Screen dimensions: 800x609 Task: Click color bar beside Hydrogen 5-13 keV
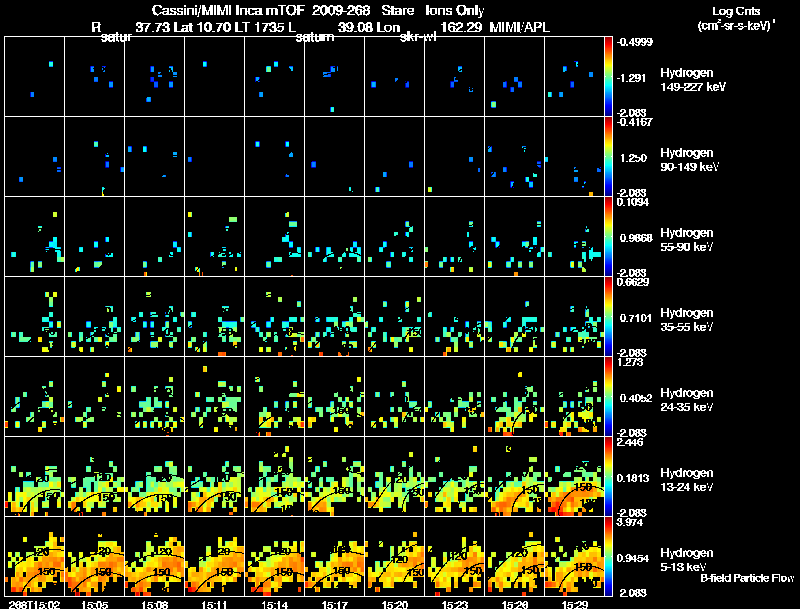(x=611, y=556)
